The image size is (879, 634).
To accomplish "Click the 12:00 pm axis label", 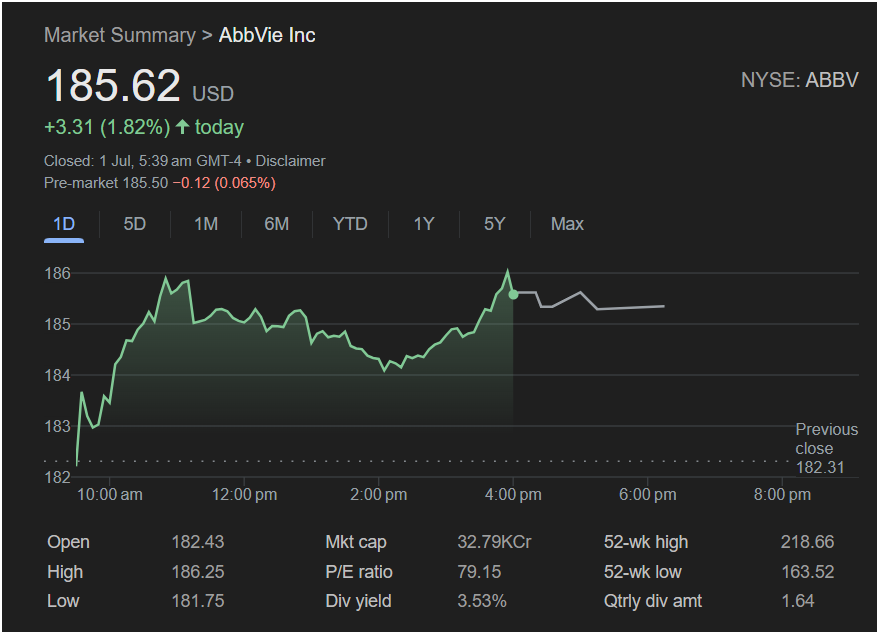I will click(244, 494).
